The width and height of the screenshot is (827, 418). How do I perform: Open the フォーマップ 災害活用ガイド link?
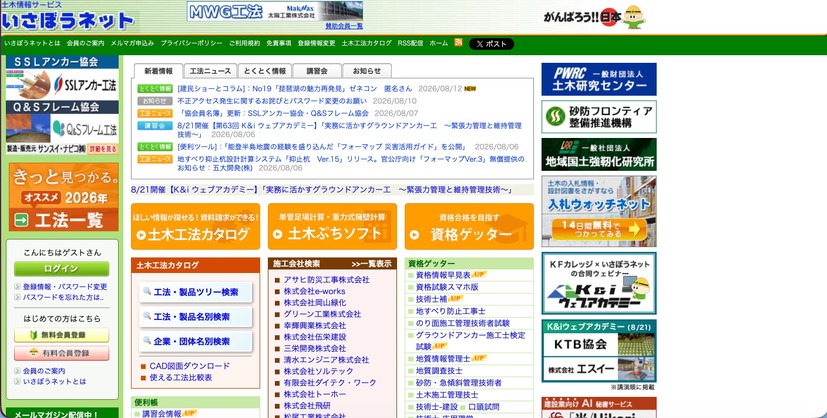click(322, 147)
